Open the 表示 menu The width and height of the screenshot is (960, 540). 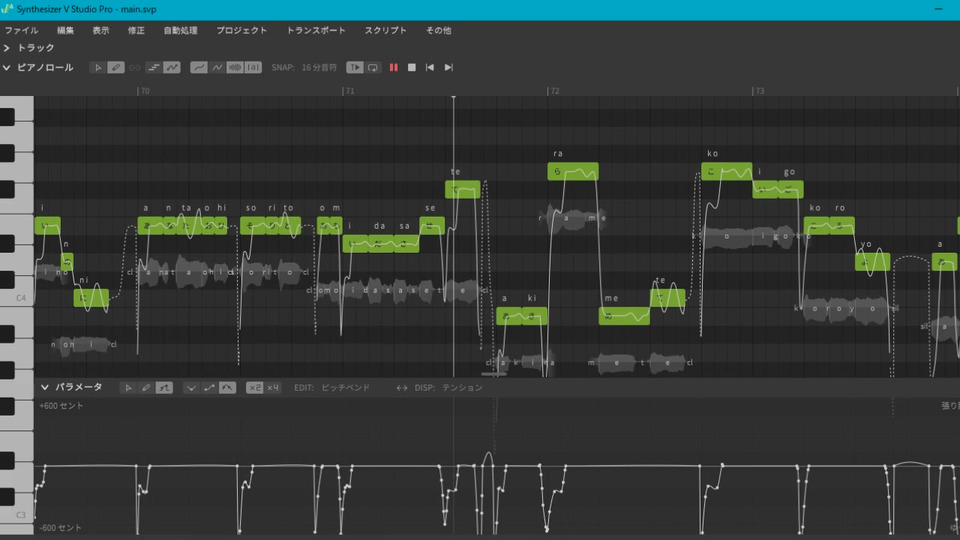101,30
